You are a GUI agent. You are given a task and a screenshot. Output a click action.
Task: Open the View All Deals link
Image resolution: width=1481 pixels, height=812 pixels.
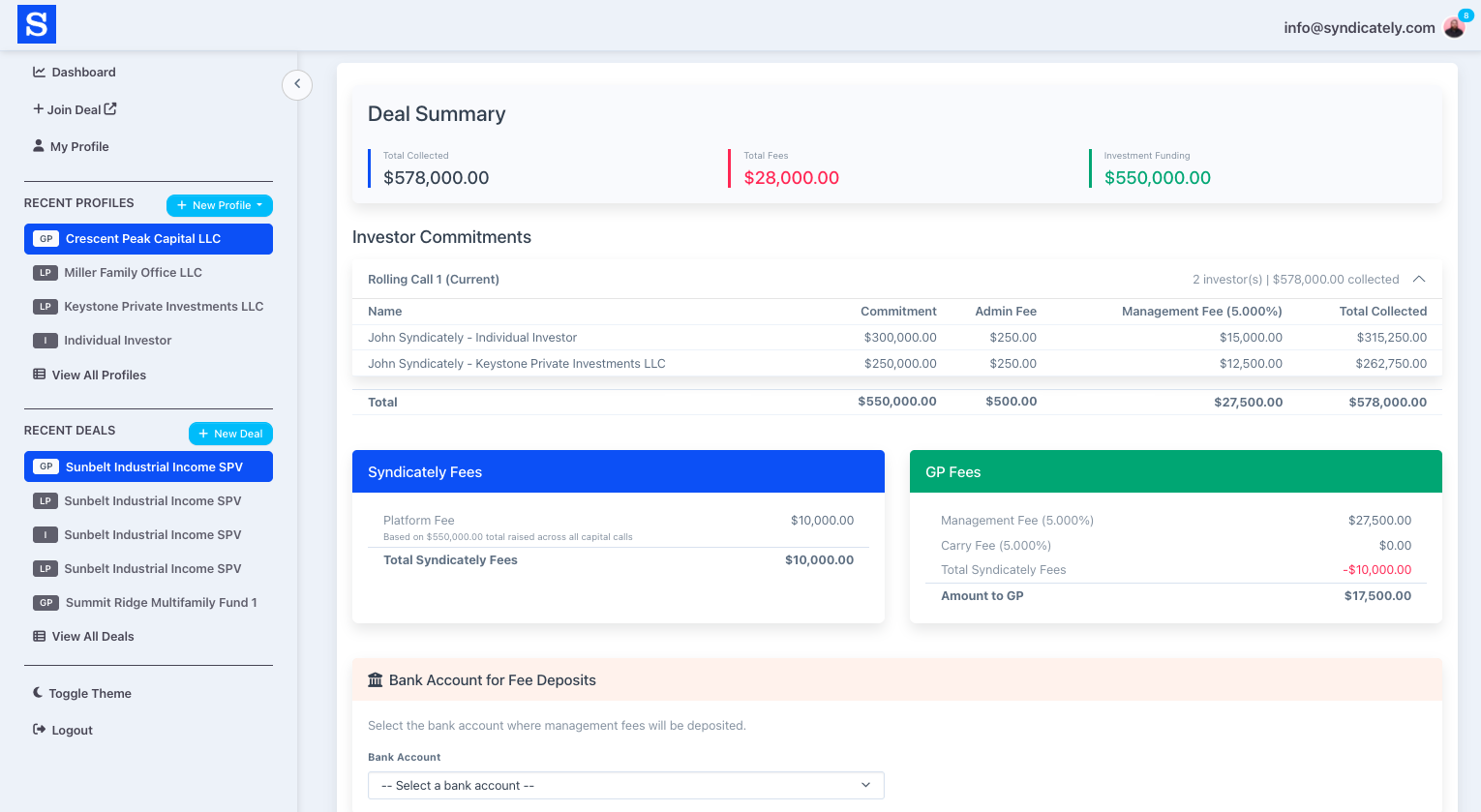[x=93, y=636]
